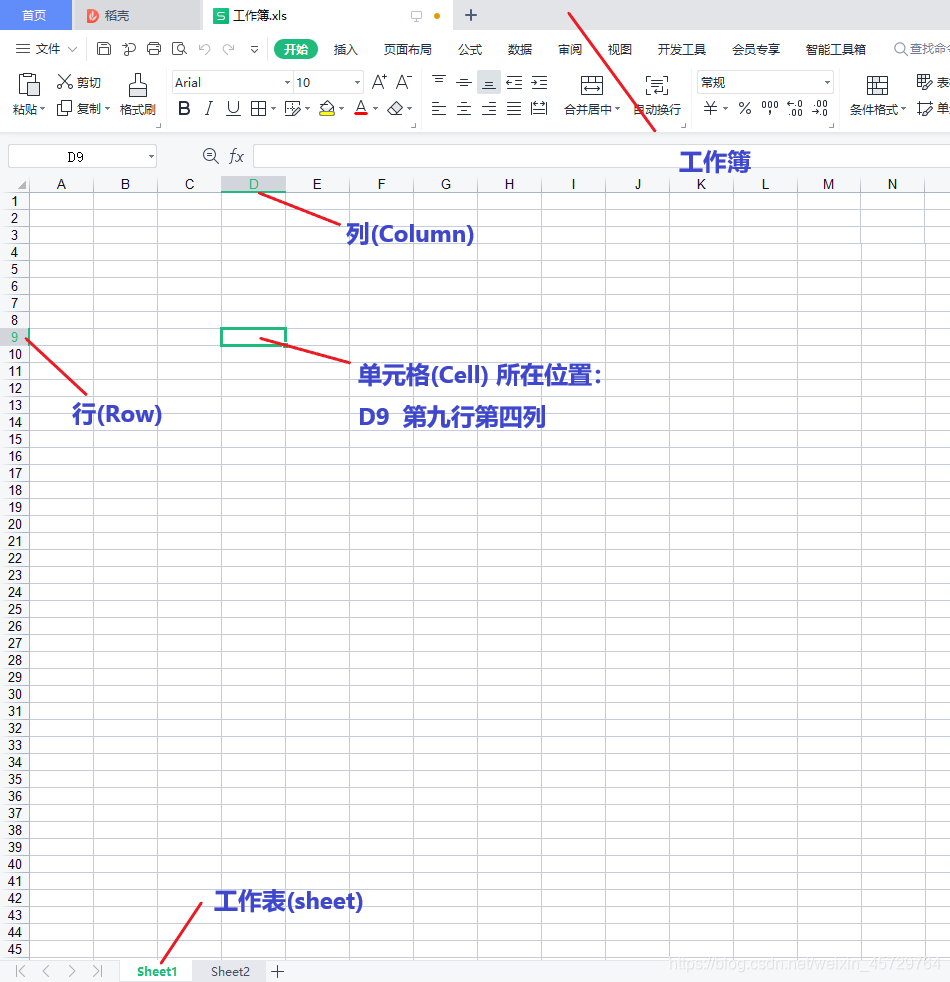Image resolution: width=950 pixels, height=982 pixels.
Task: Click the Copy icon
Action: pyautogui.click(x=64, y=108)
